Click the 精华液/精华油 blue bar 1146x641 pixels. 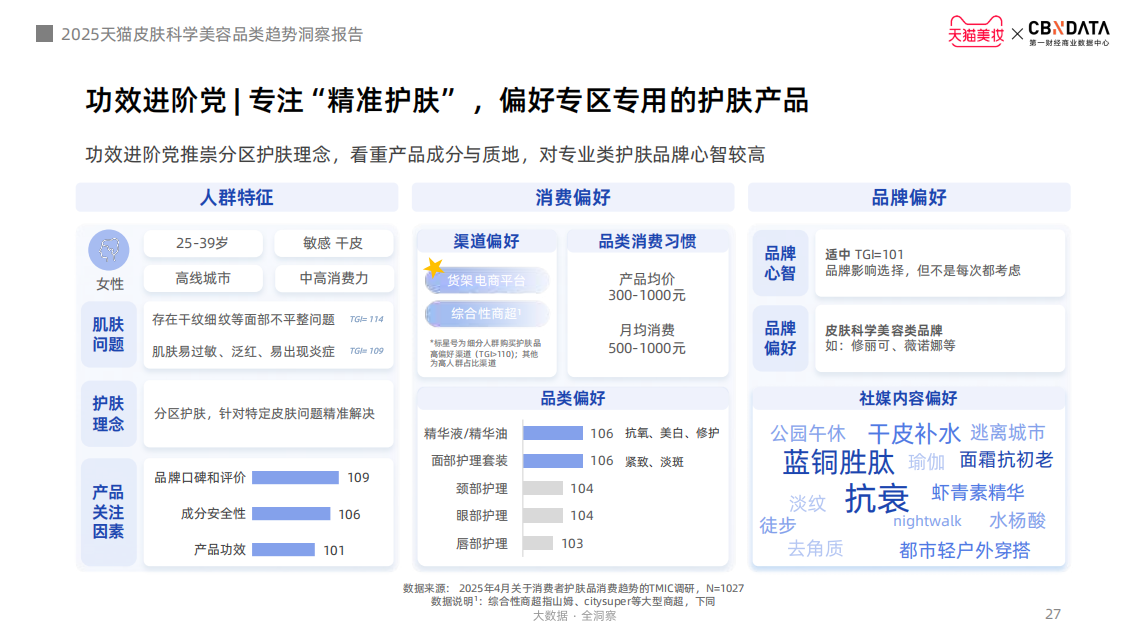pos(552,433)
